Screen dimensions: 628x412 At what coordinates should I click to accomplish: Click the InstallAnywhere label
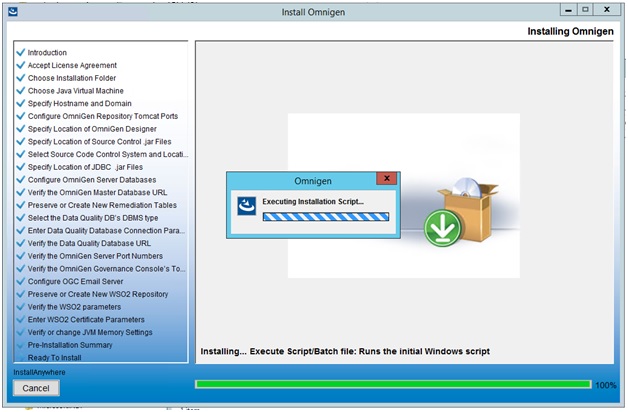tap(39, 372)
